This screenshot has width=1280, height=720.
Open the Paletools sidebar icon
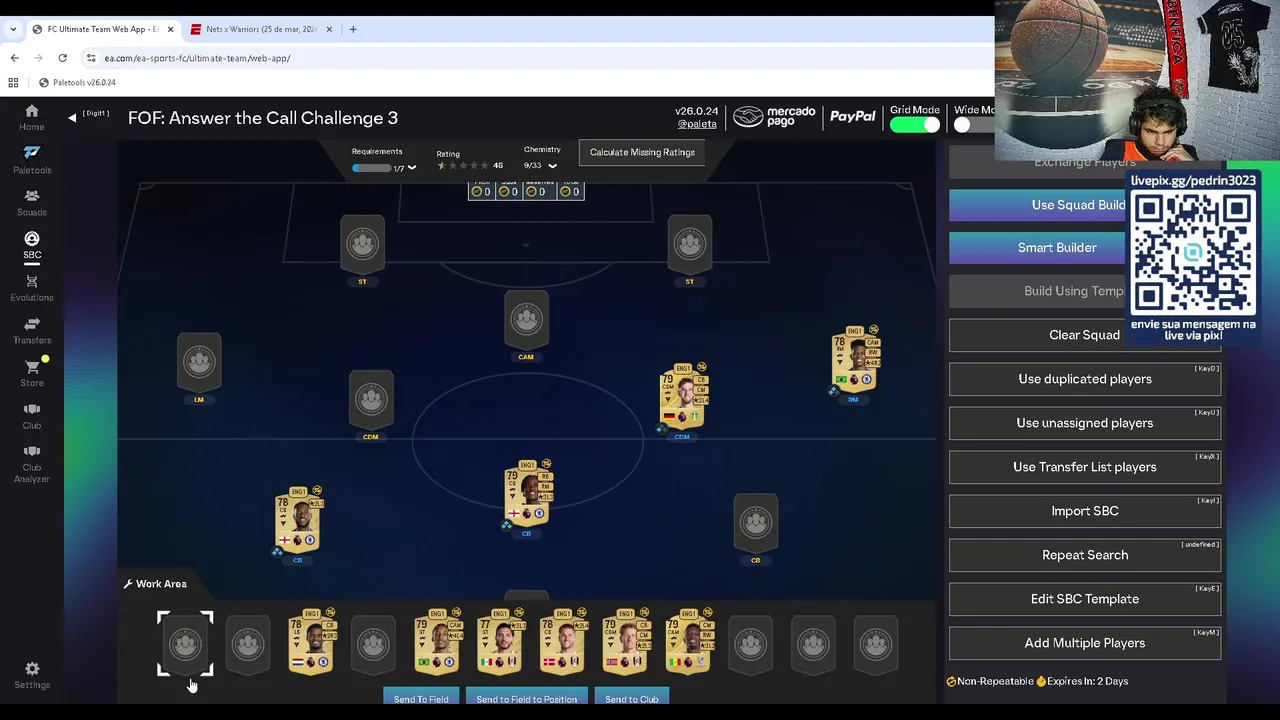click(32, 159)
